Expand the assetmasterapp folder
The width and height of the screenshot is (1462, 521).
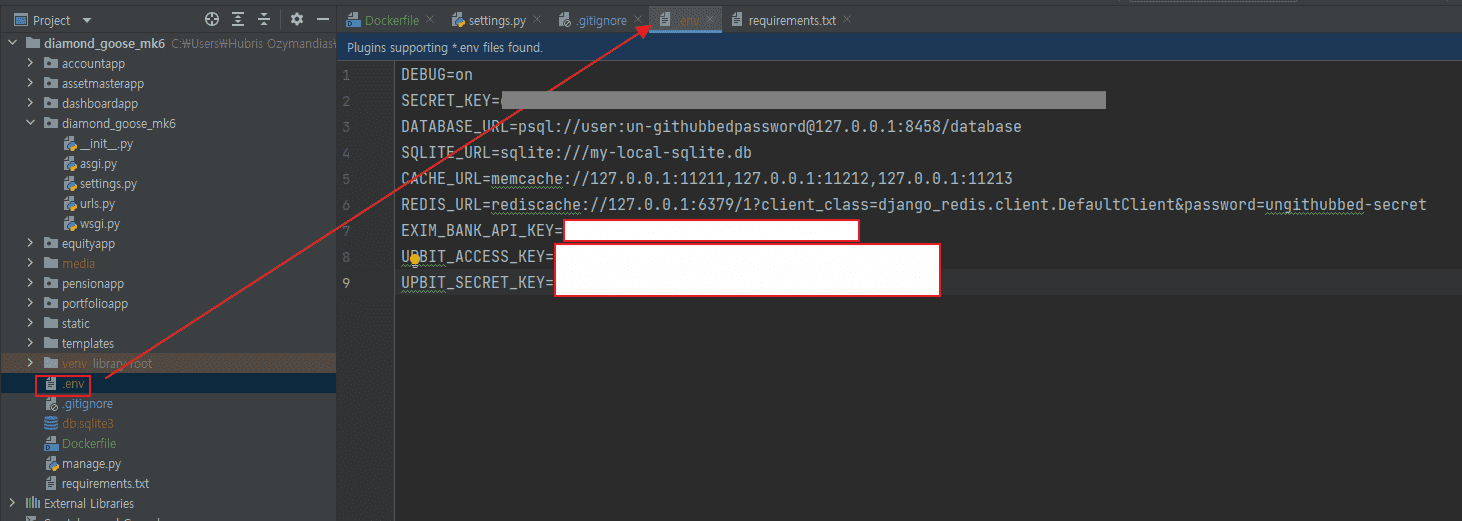30,83
